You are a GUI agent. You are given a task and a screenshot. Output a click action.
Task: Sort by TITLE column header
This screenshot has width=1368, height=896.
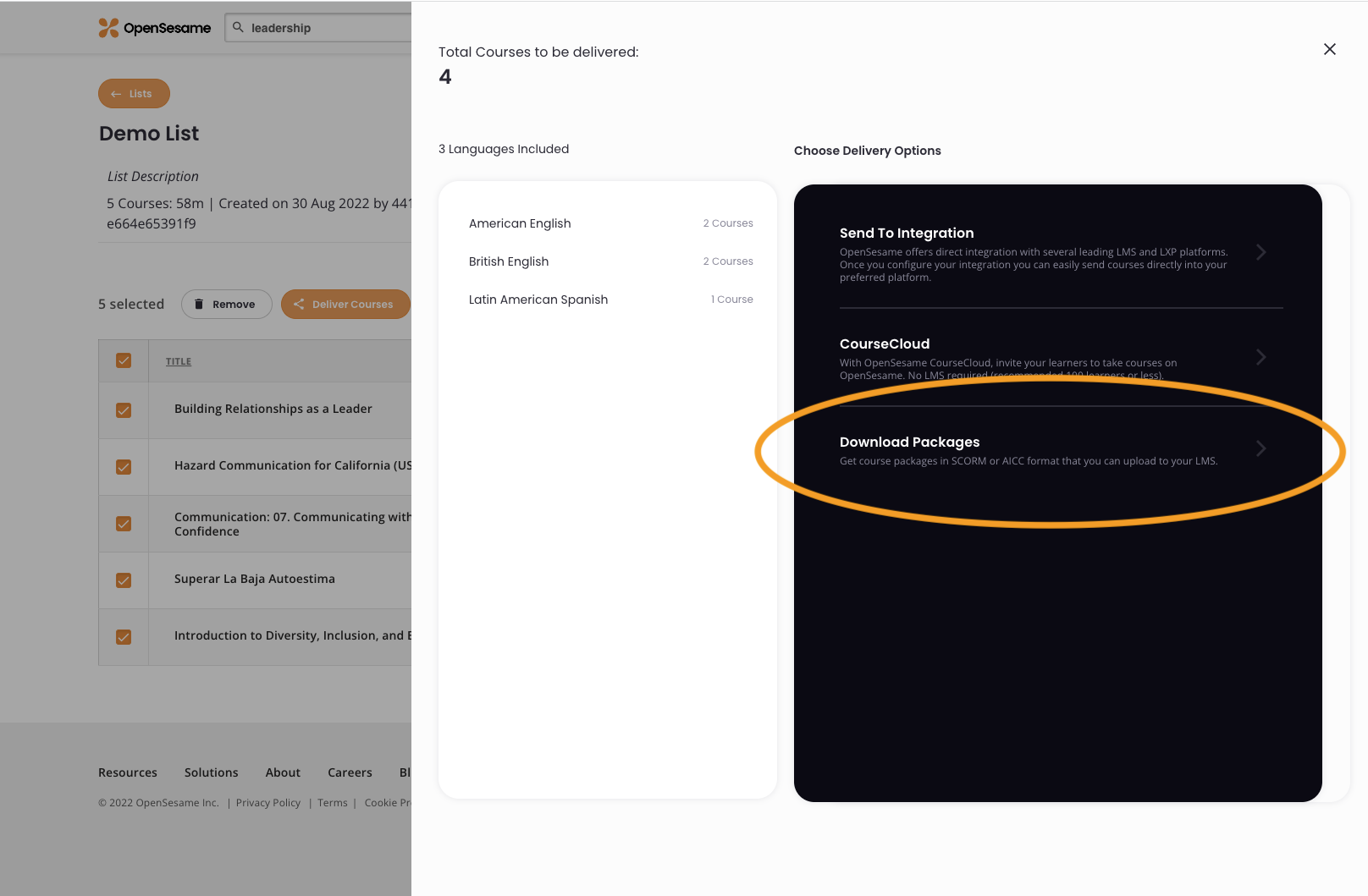click(179, 361)
